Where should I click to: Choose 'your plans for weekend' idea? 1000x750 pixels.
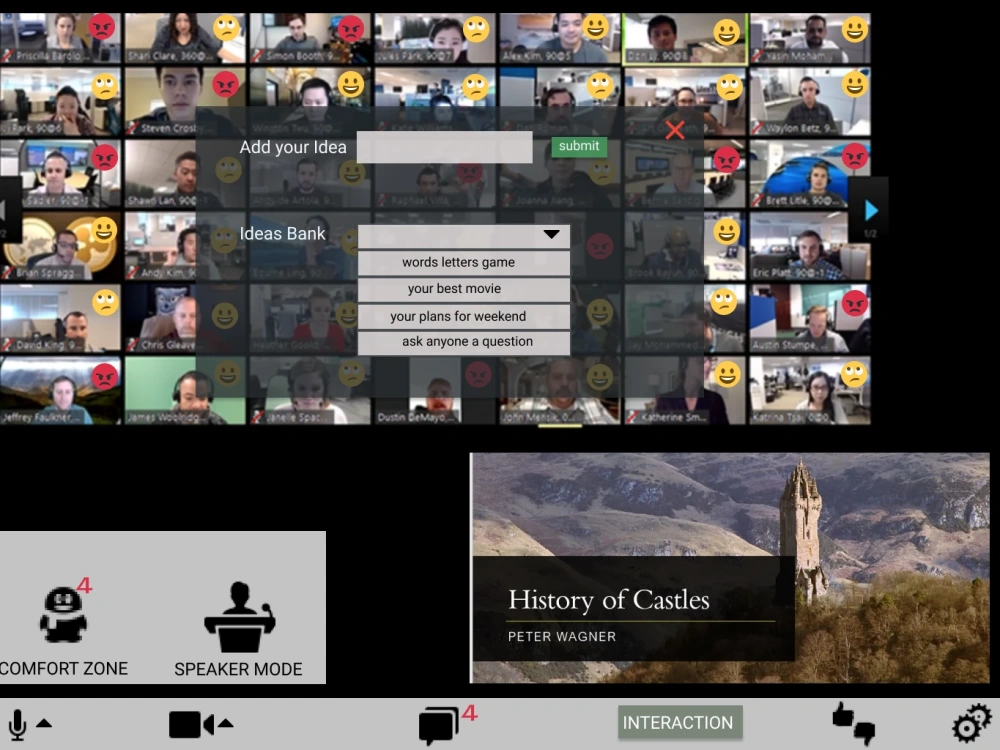point(464,316)
